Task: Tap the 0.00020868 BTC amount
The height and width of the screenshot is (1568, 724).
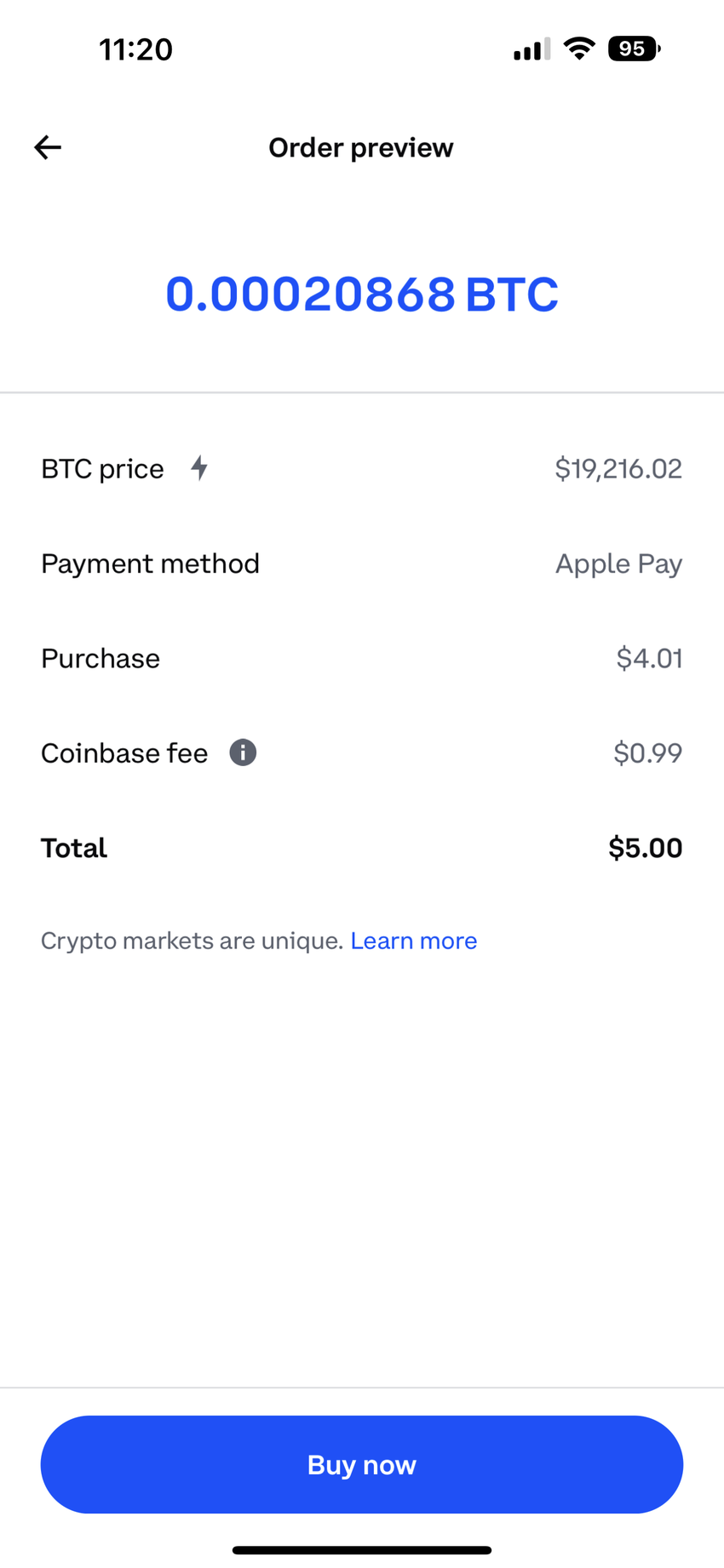Action: 361,294
